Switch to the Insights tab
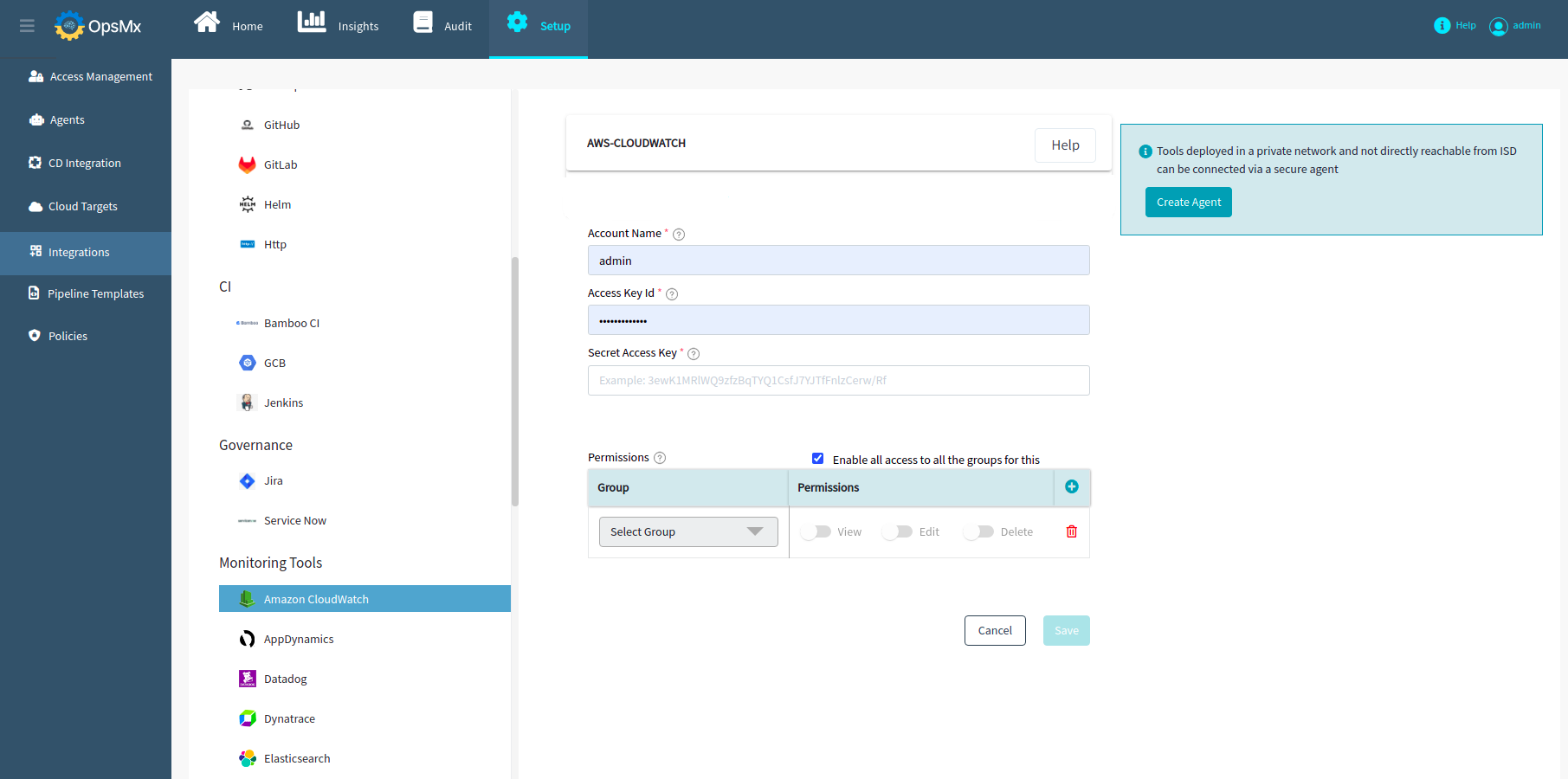Screen dimensions: 1568x779 (x=339, y=26)
